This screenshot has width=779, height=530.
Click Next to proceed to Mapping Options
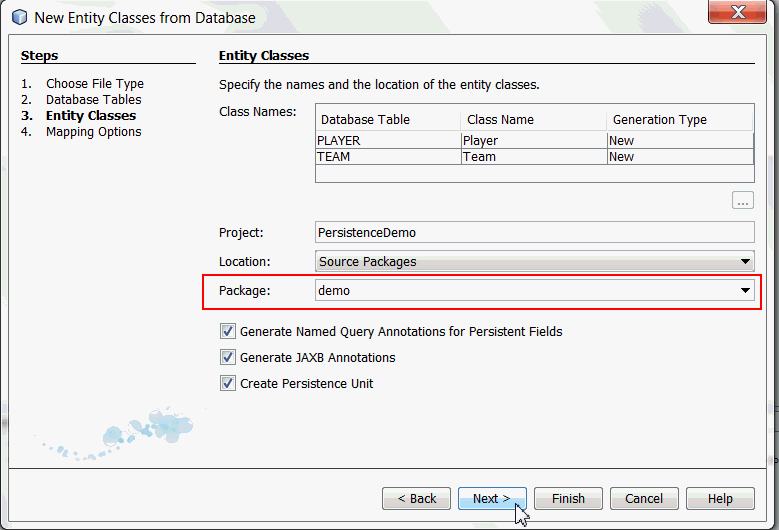tap(492, 498)
